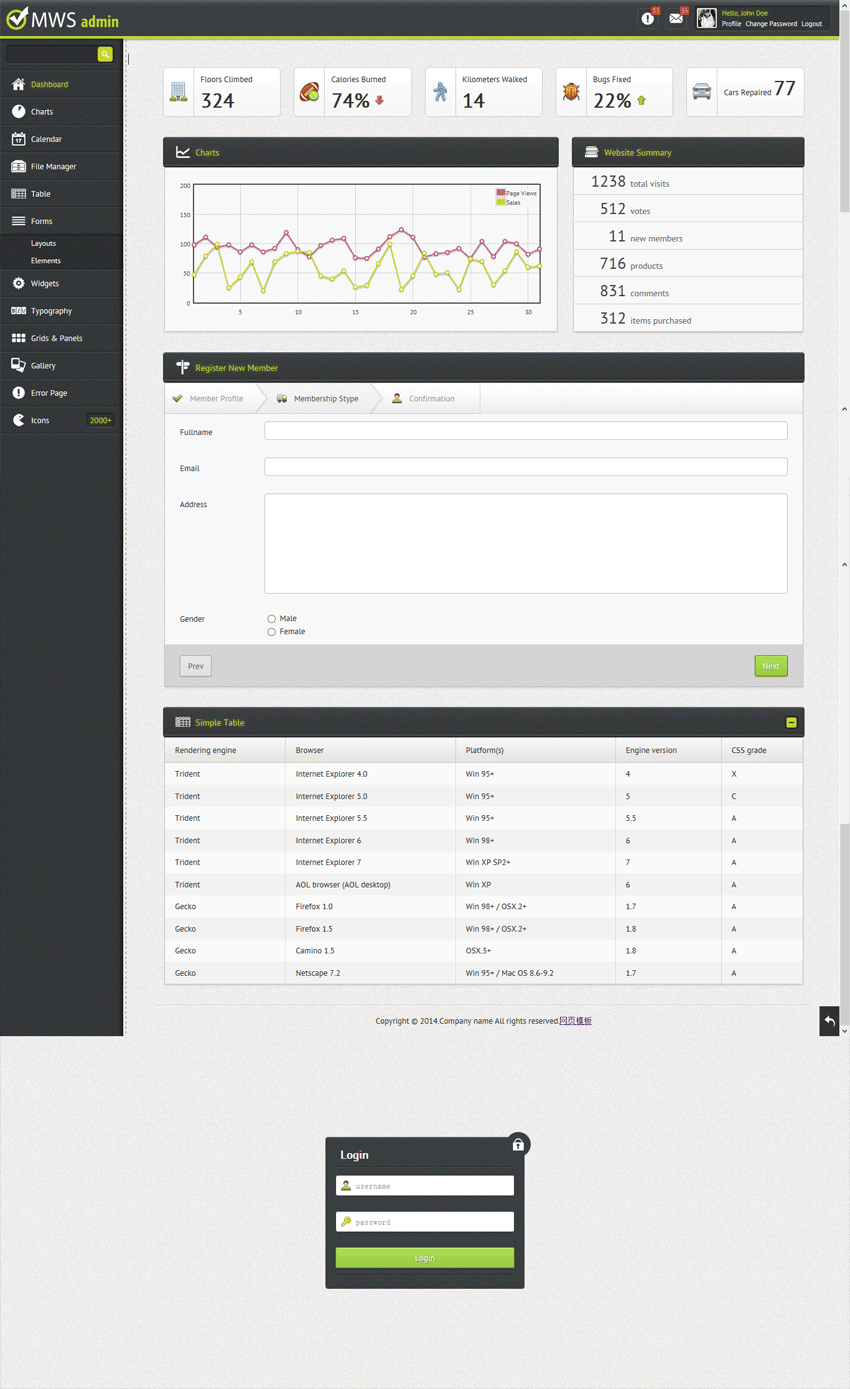850x1389 pixels.
Task: Select the Male radio button
Action: (x=271, y=619)
